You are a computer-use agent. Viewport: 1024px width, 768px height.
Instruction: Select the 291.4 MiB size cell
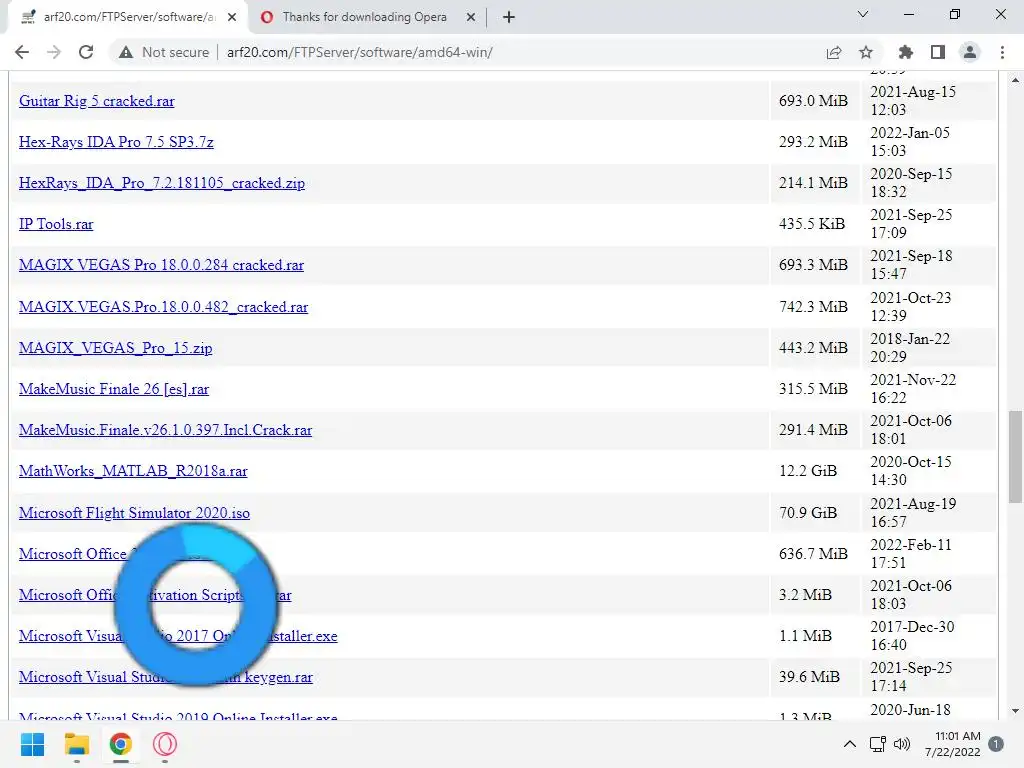click(815, 430)
